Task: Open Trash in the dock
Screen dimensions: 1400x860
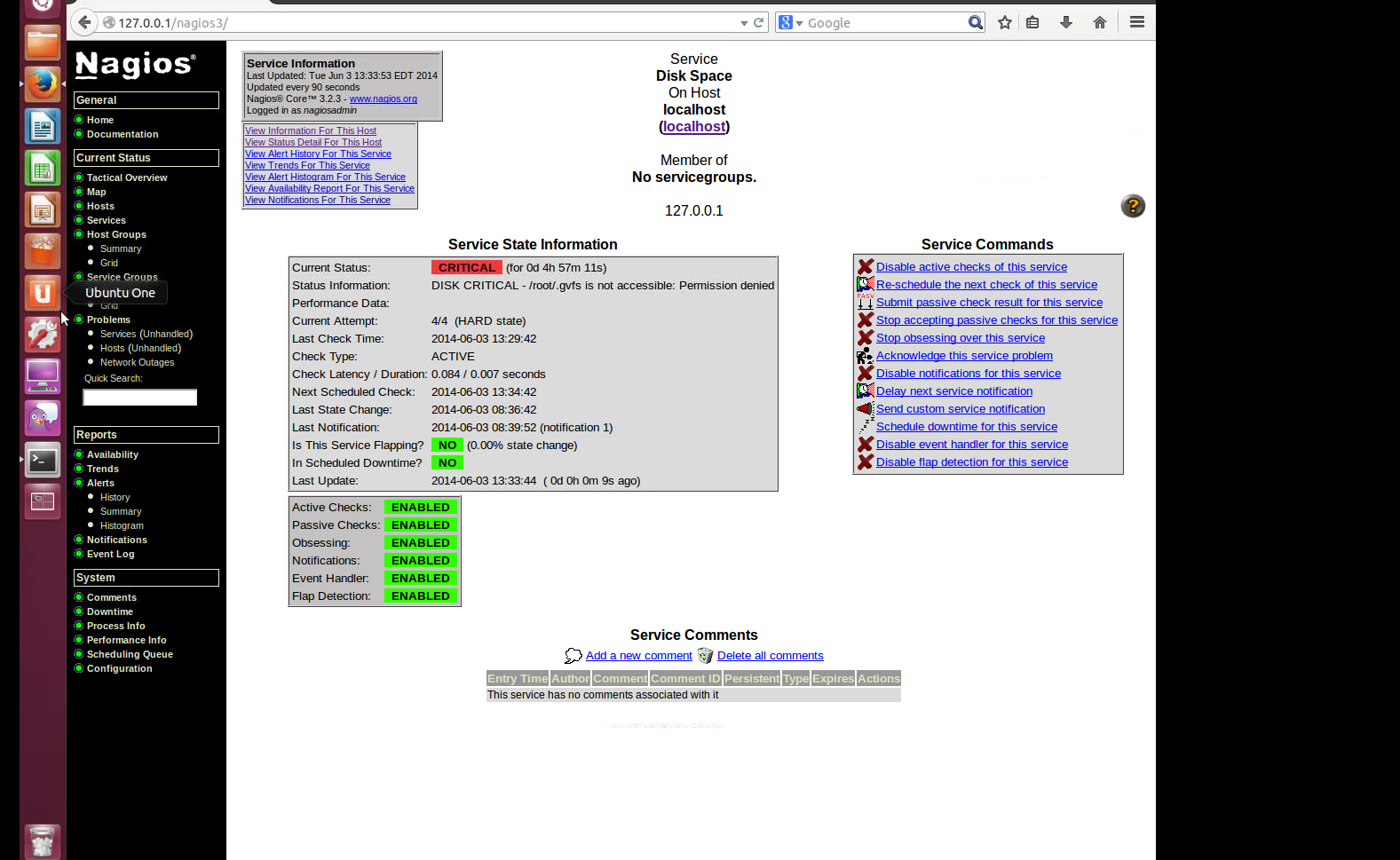Action: click(42, 840)
